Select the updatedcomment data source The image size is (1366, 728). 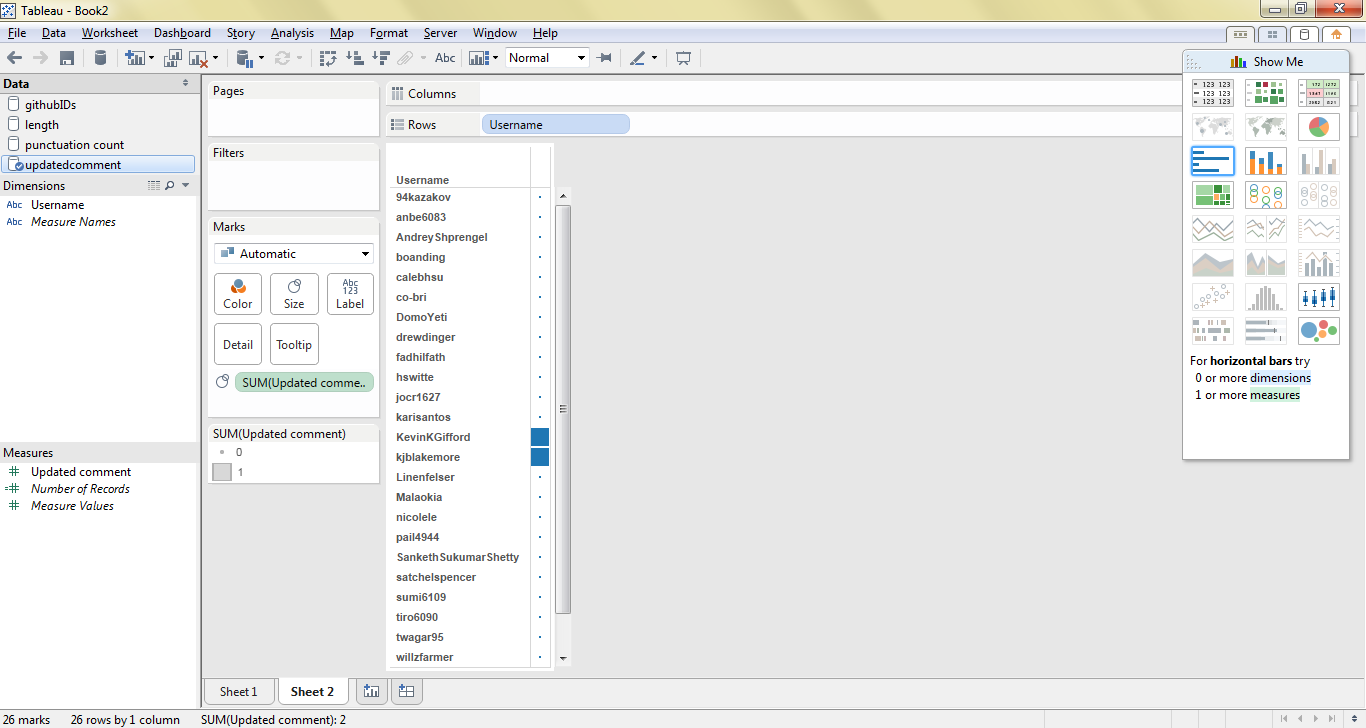[x=98, y=165]
